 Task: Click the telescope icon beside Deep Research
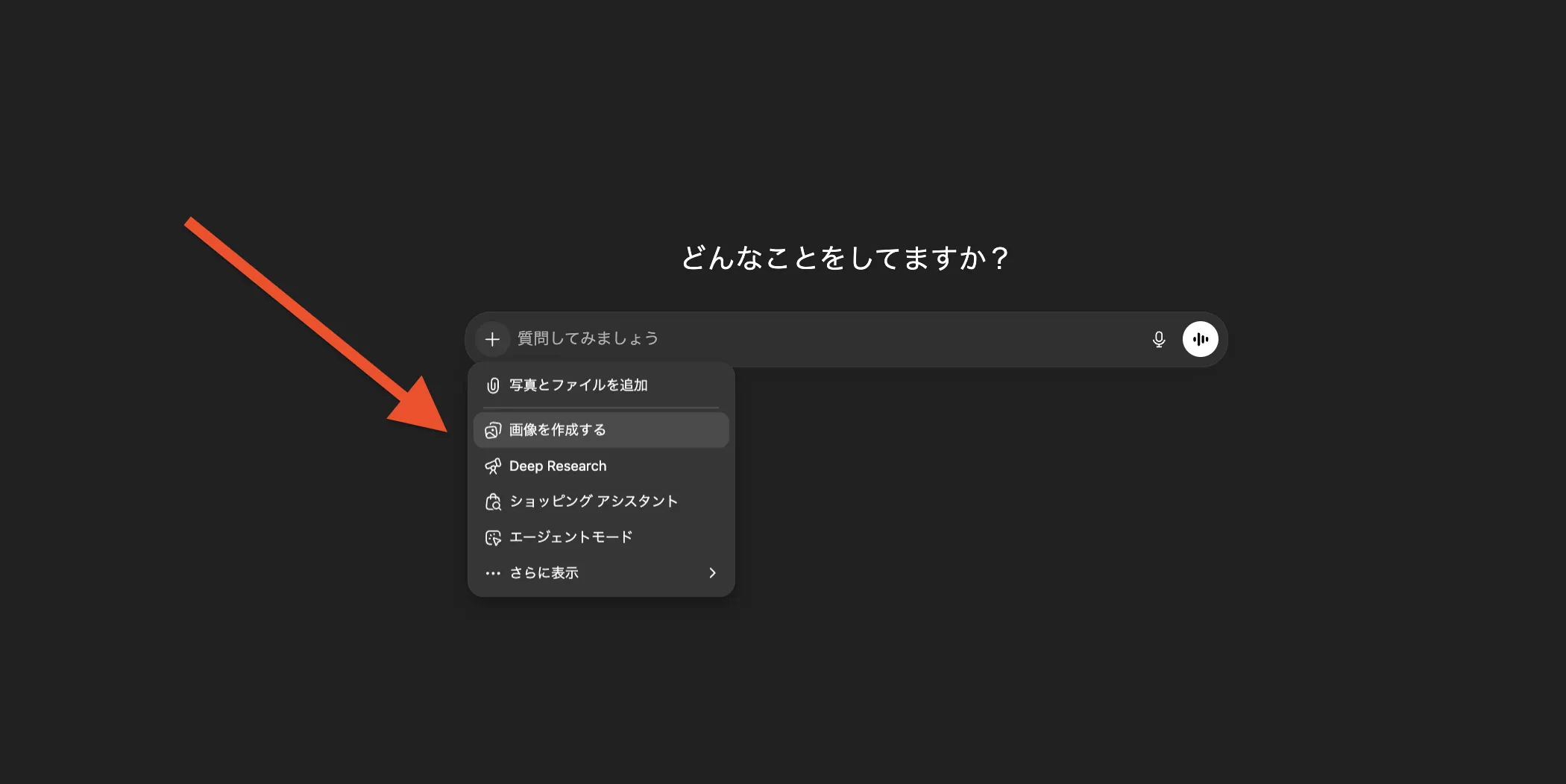pos(492,466)
